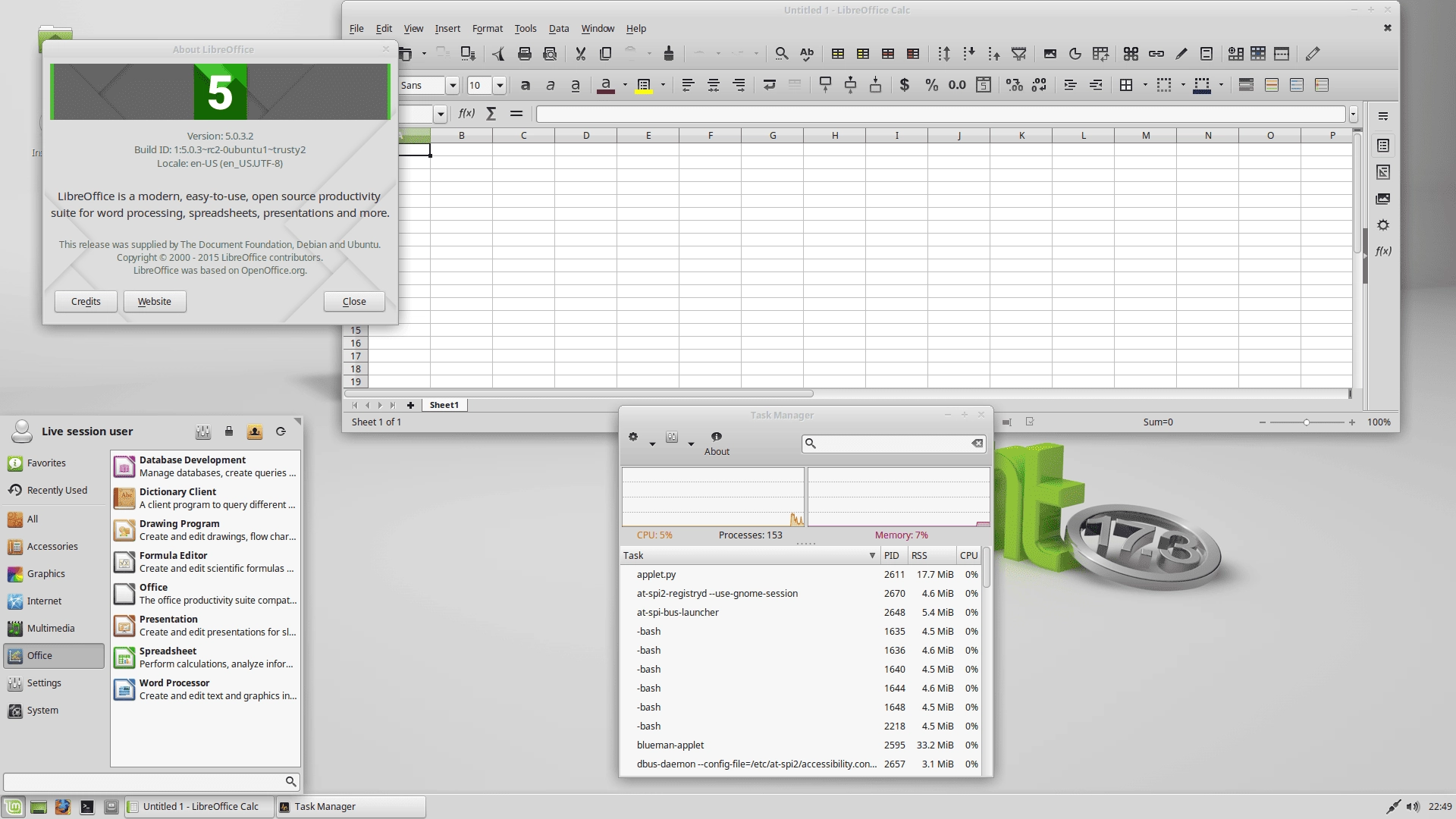The height and width of the screenshot is (819, 1456).
Task: Open the Format menu
Action: [x=487, y=29]
